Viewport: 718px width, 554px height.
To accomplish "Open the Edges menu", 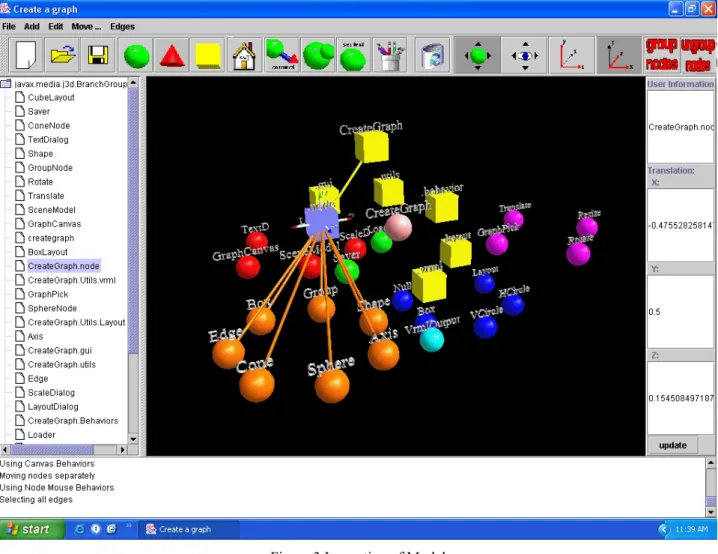I will [x=122, y=27].
